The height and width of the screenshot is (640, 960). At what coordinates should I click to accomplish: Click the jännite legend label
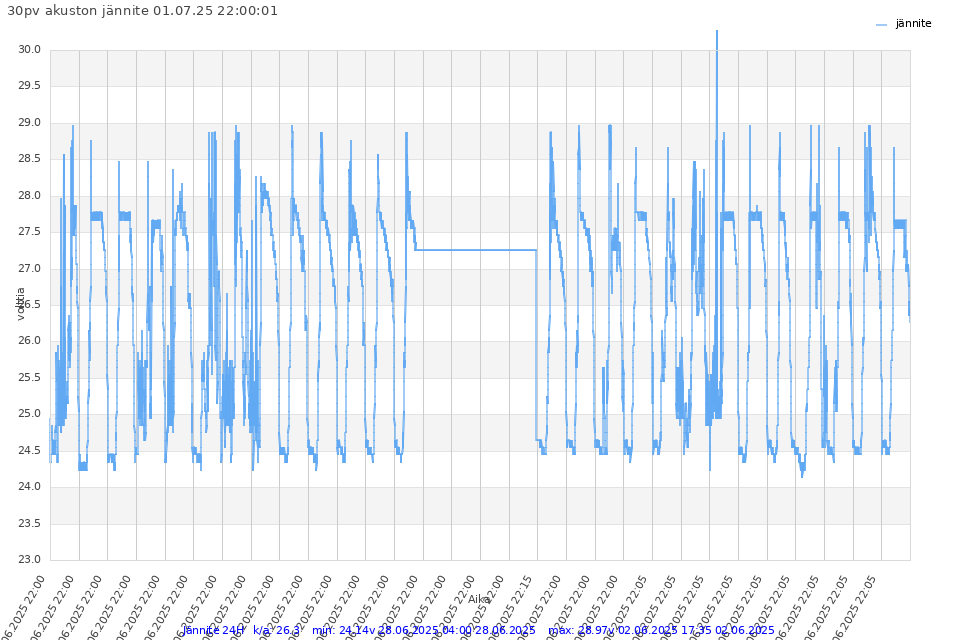(x=913, y=23)
